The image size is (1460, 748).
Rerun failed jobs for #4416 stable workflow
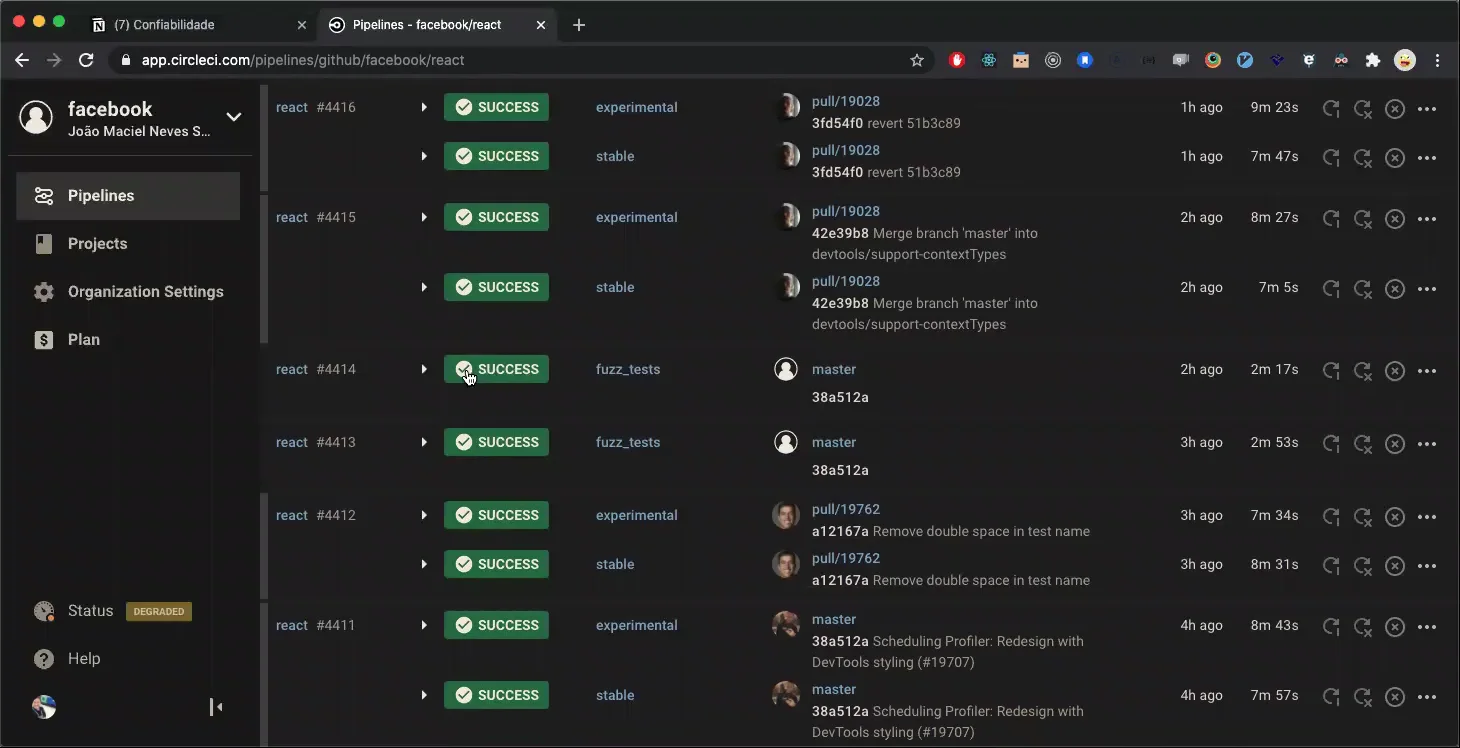(1362, 157)
